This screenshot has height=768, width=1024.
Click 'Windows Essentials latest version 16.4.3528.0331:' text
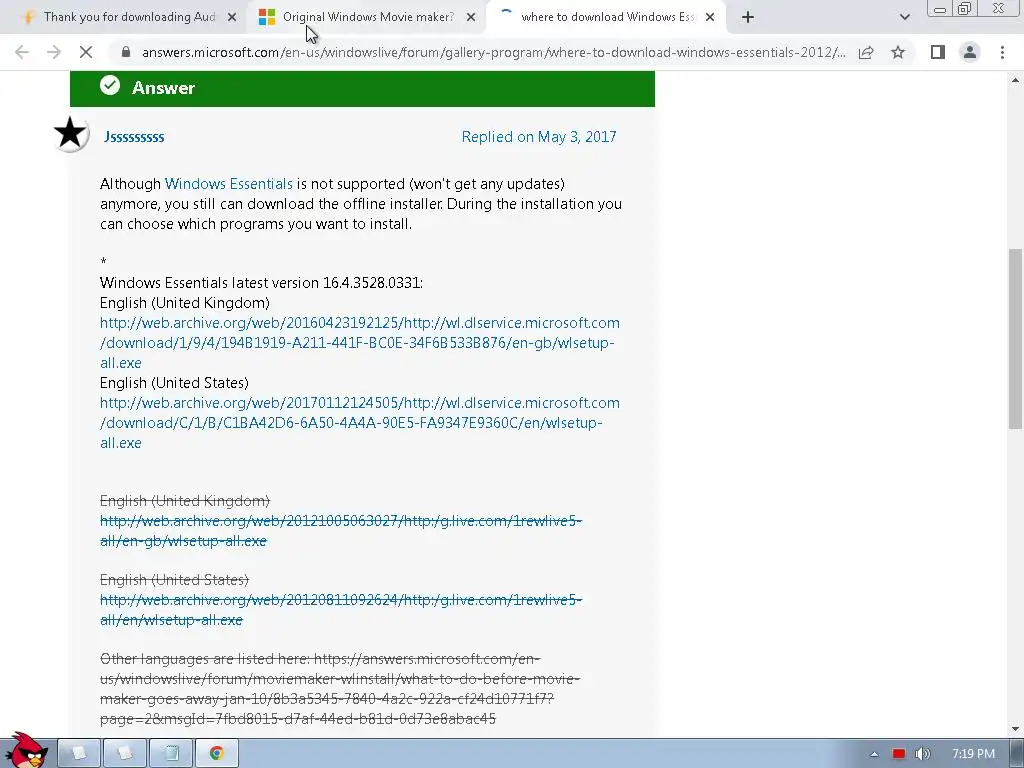pos(261,283)
